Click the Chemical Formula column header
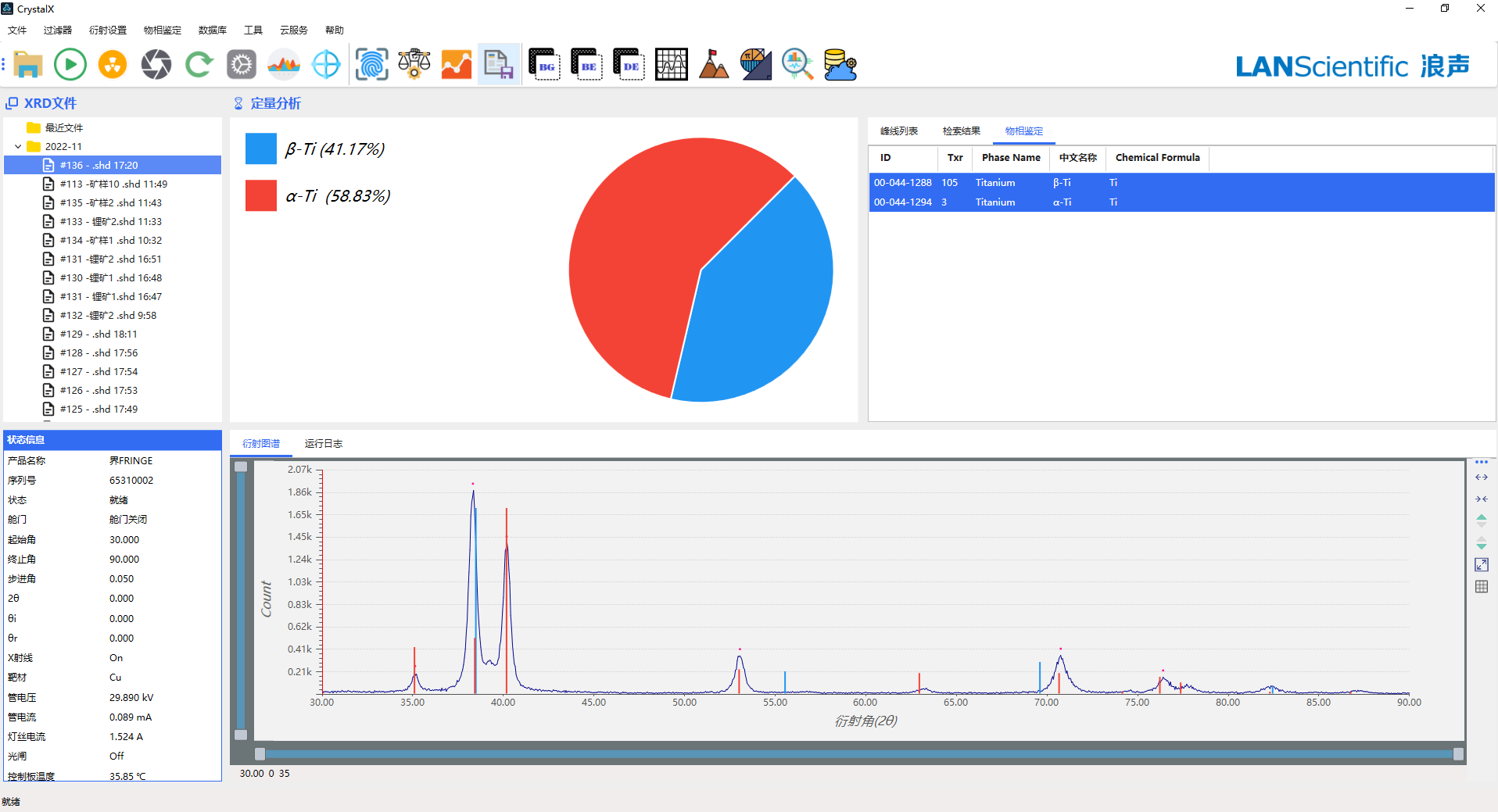This screenshot has height=812, width=1498. 1157,158
